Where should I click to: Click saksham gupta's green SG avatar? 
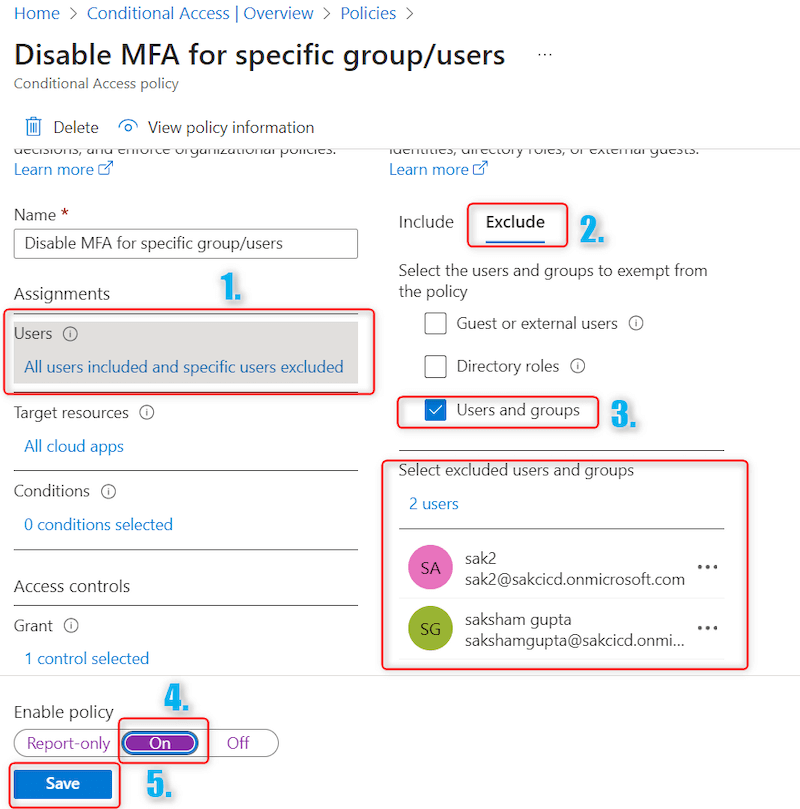(x=430, y=629)
